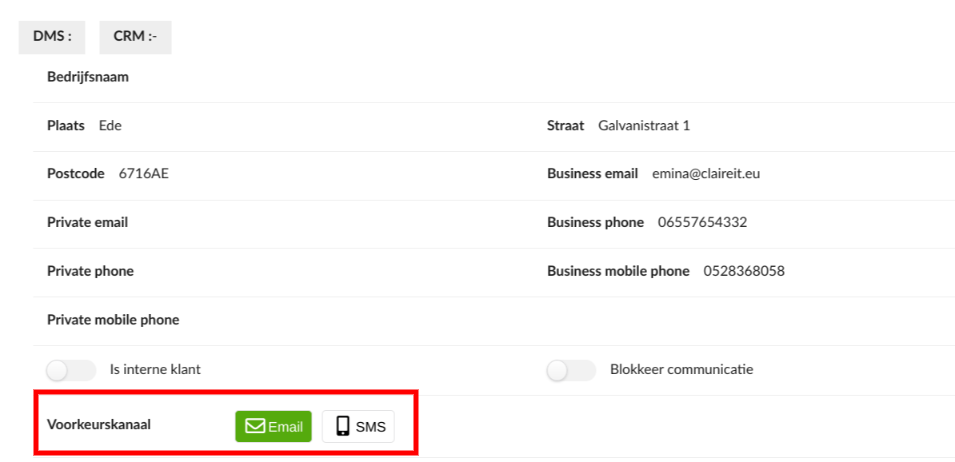Click the Postcode value 6716AE

143,174
